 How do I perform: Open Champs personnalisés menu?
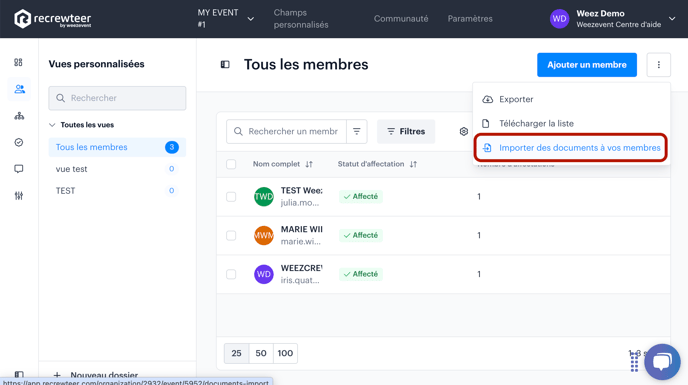[301, 19]
